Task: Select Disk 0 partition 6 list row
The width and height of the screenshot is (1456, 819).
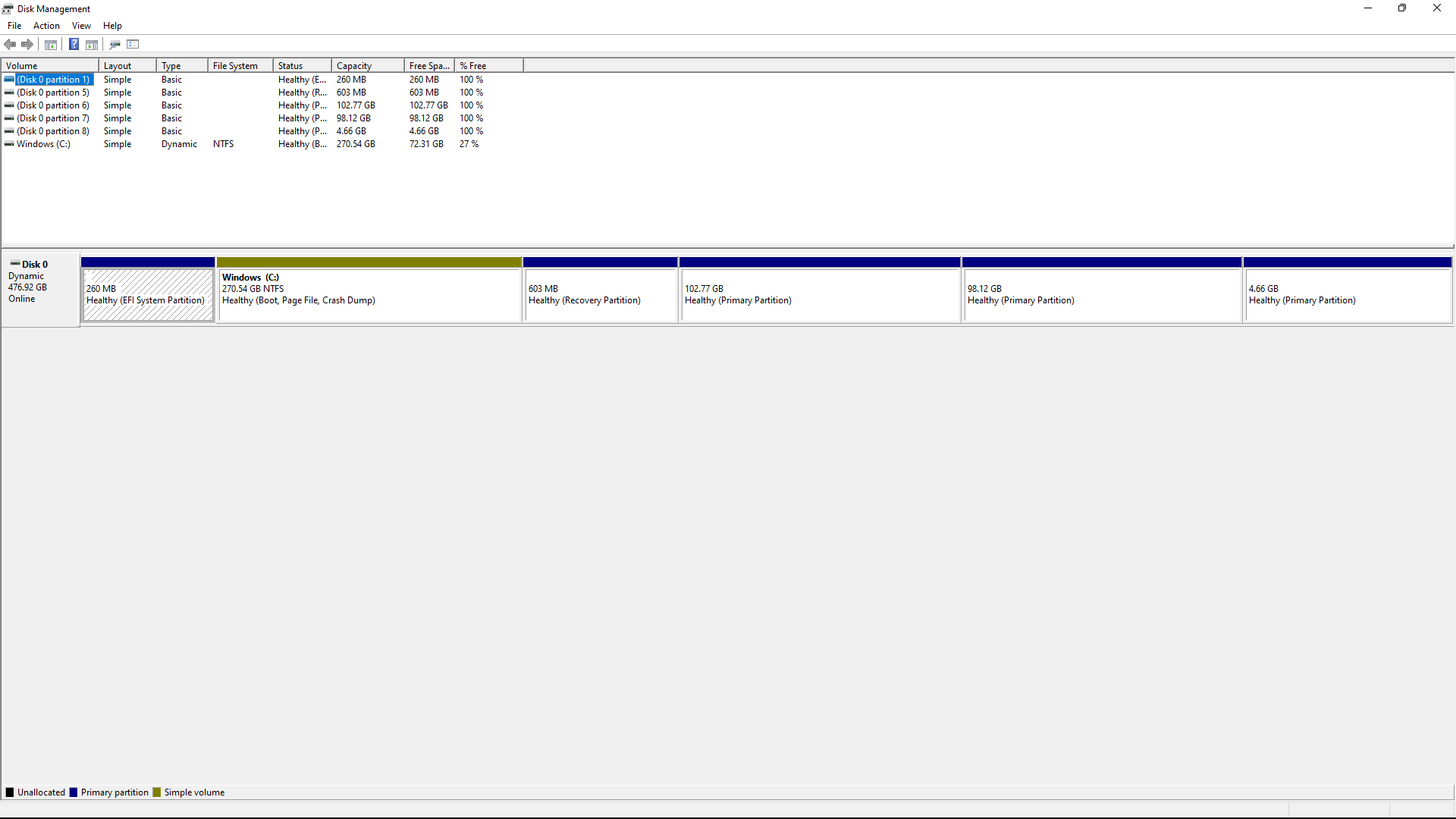Action: (52, 105)
